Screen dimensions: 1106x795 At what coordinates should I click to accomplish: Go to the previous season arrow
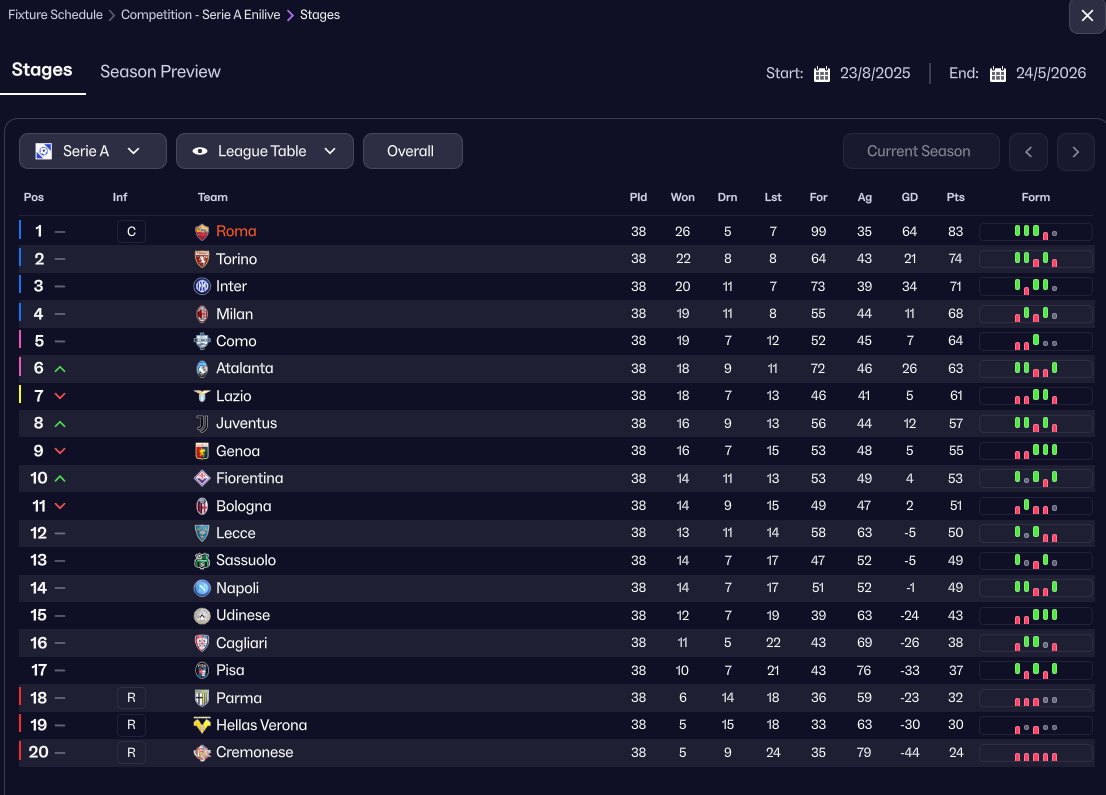tap(1028, 152)
